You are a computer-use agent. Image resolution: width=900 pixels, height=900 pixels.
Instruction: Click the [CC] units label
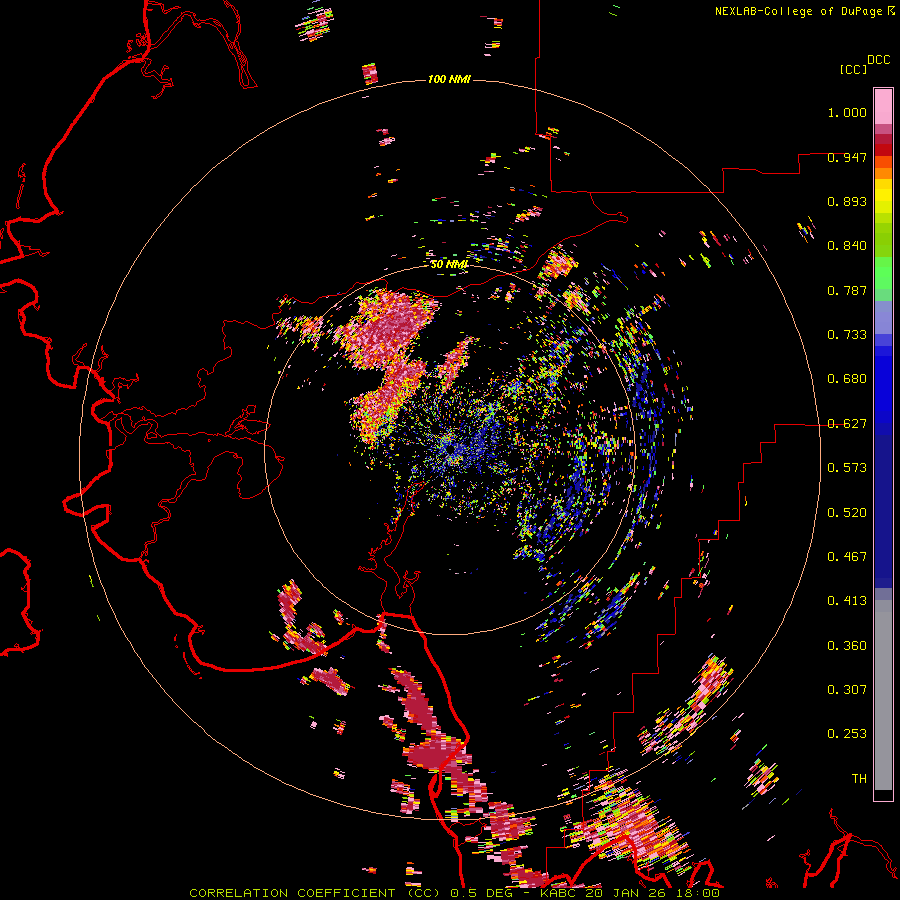853,69
